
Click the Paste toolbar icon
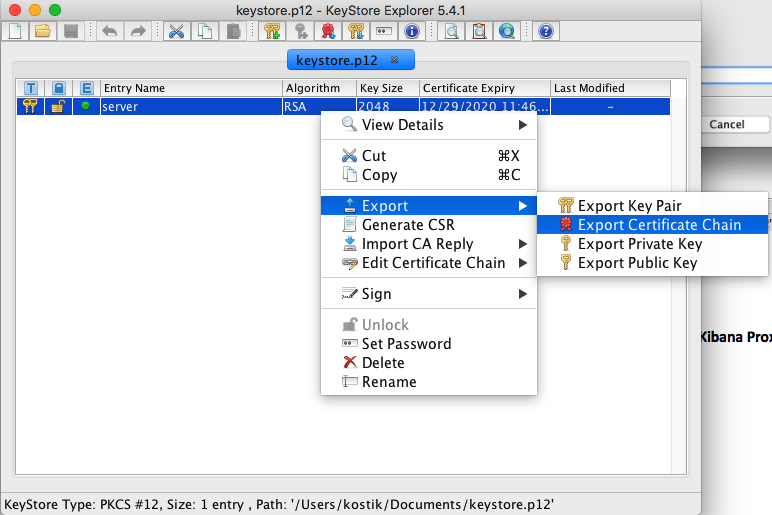(x=233, y=32)
